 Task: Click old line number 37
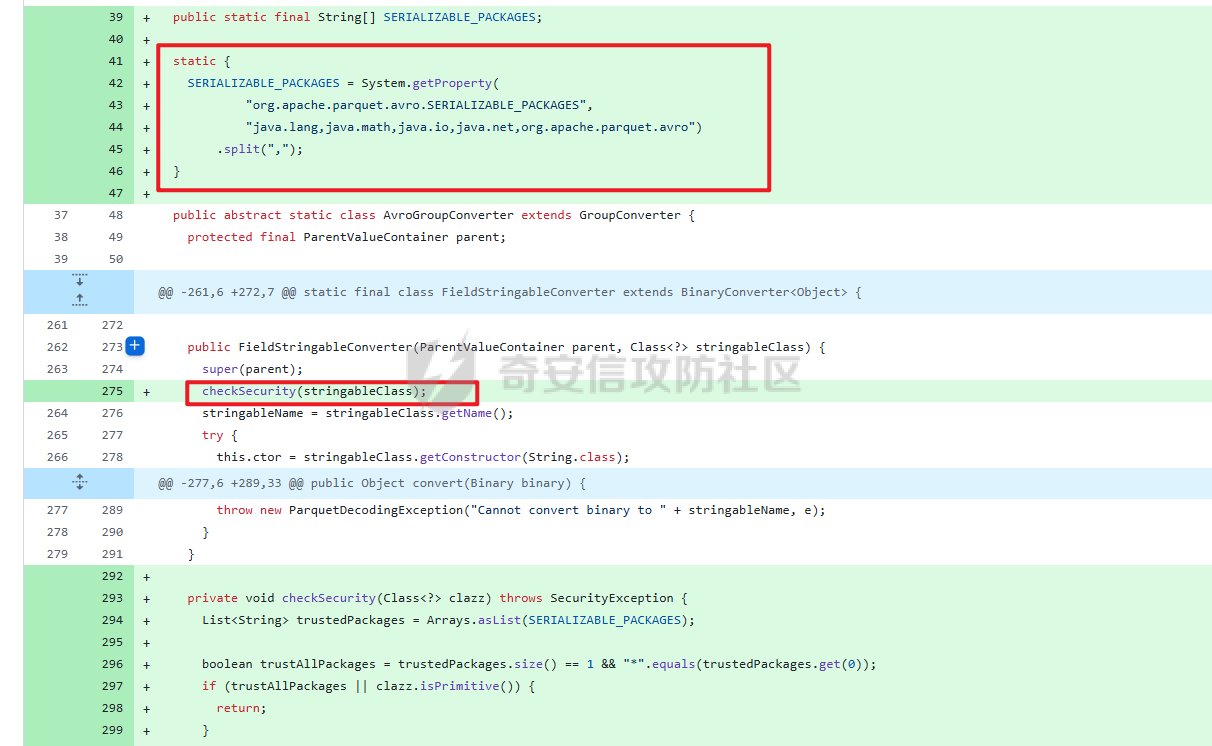click(x=61, y=215)
